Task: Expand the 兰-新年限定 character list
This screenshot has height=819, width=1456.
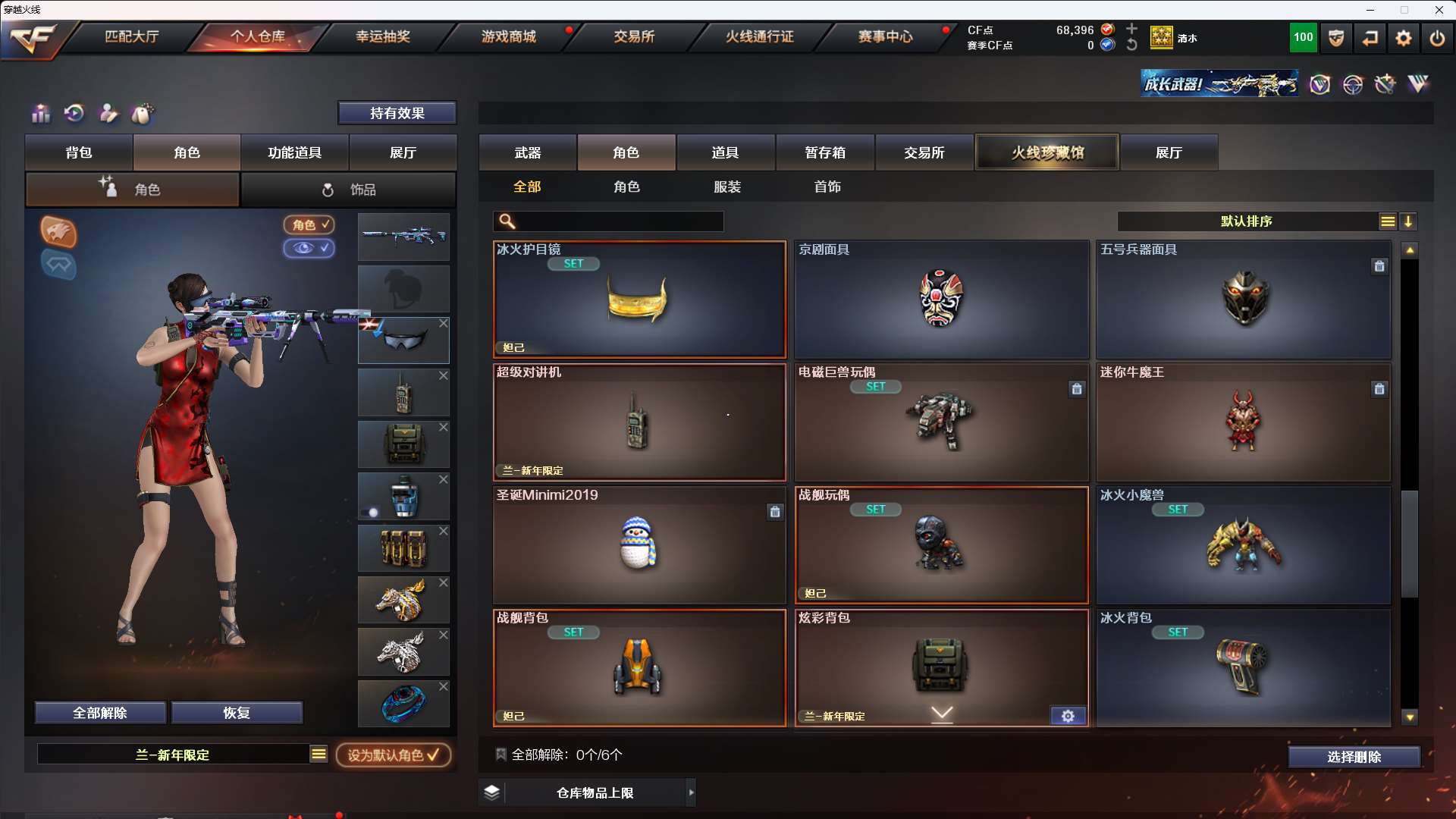Action: [318, 754]
